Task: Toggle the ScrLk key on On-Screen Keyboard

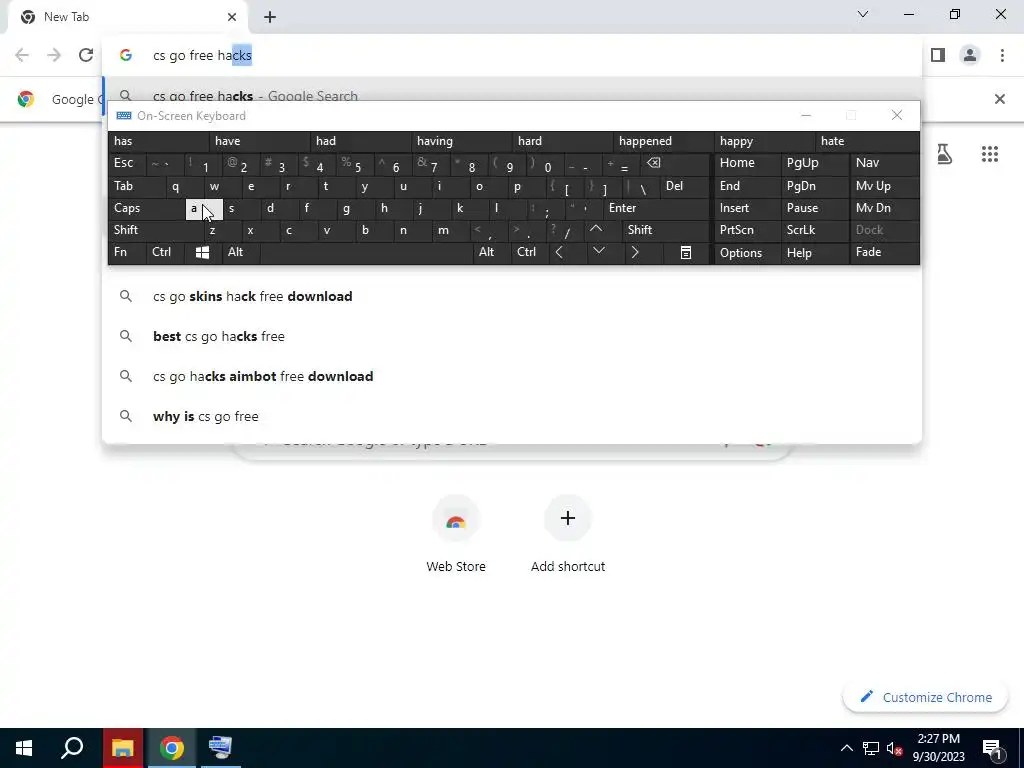Action: [x=814, y=230]
